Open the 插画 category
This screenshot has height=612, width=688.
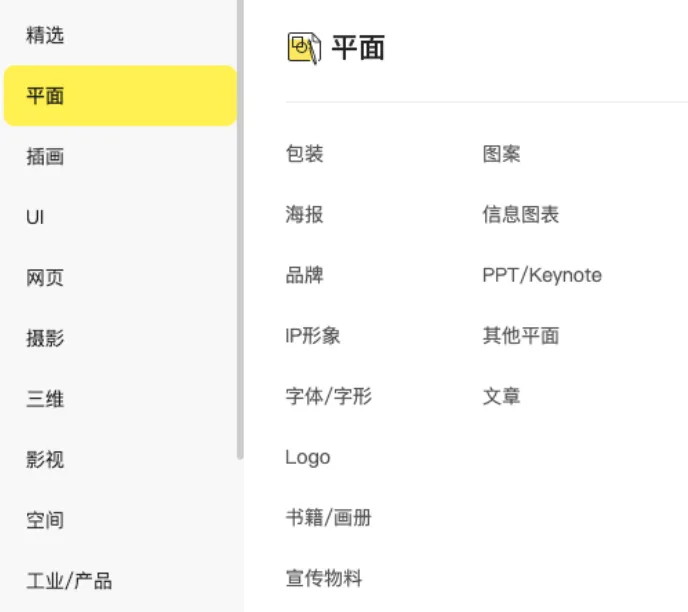tap(45, 157)
